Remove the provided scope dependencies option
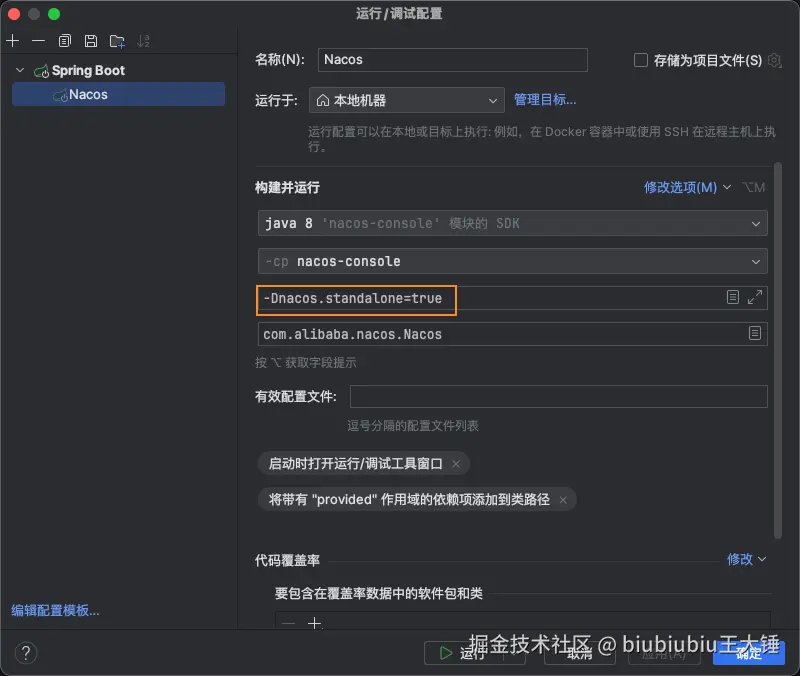Image resolution: width=800 pixels, height=676 pixels. coord(563,500)
